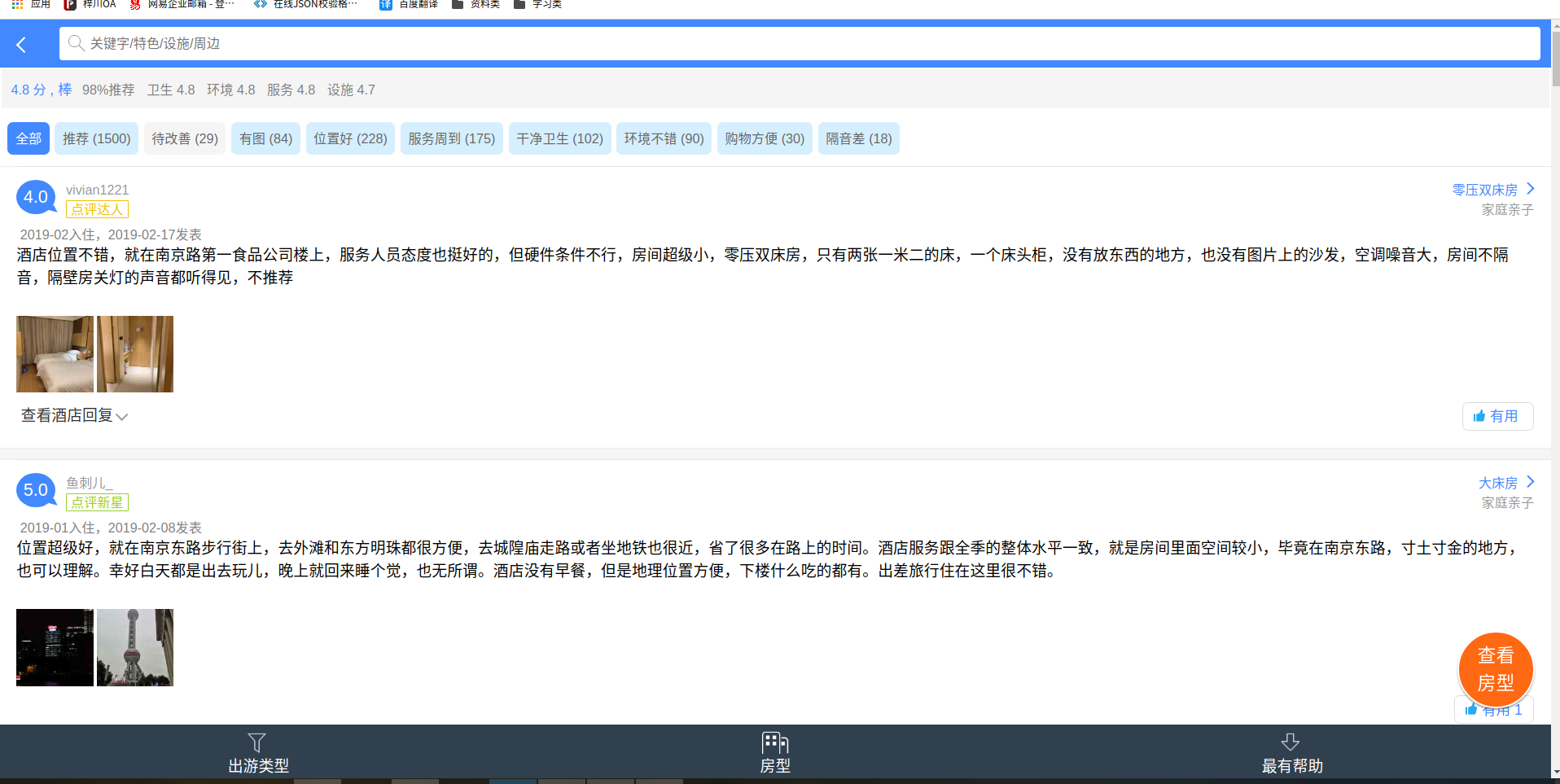Open vivian1221's bedroom photo thumbnail
The image size is (1560, 784).
pos(55,354)
